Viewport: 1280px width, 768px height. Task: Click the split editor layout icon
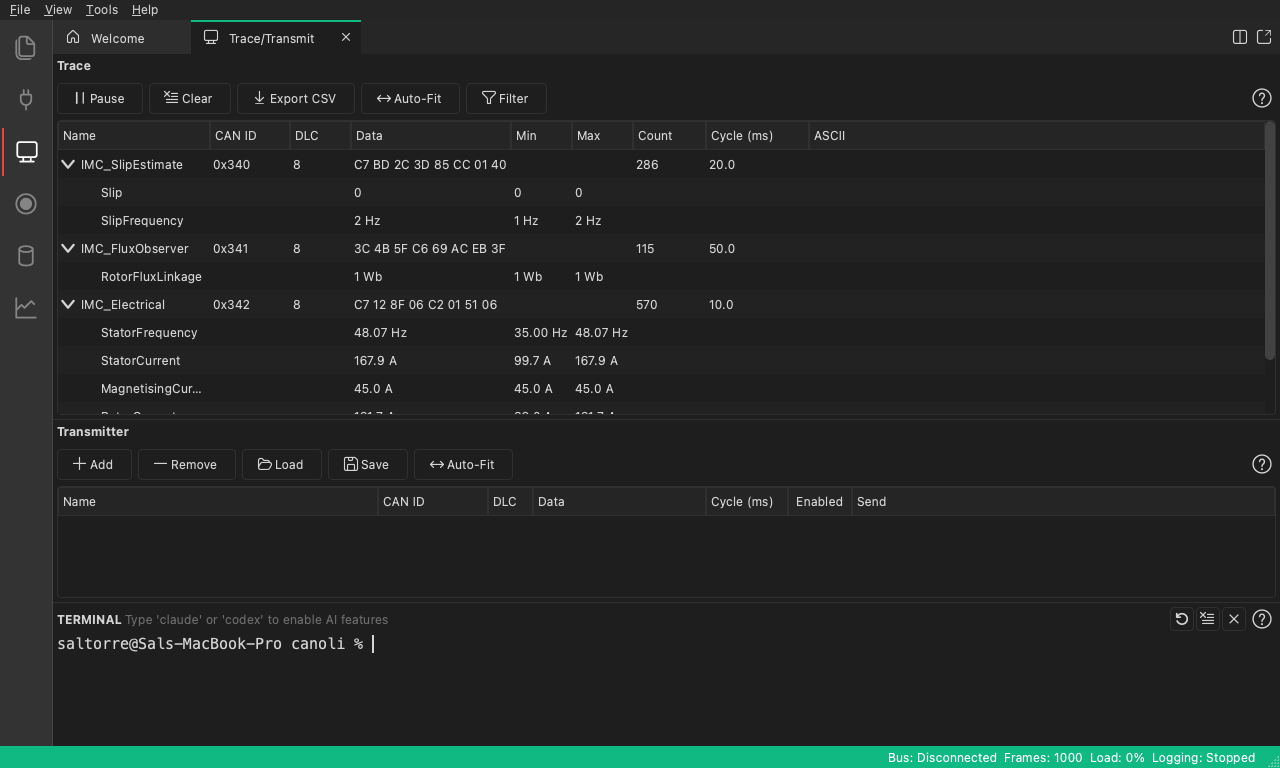pos(1240,37)
